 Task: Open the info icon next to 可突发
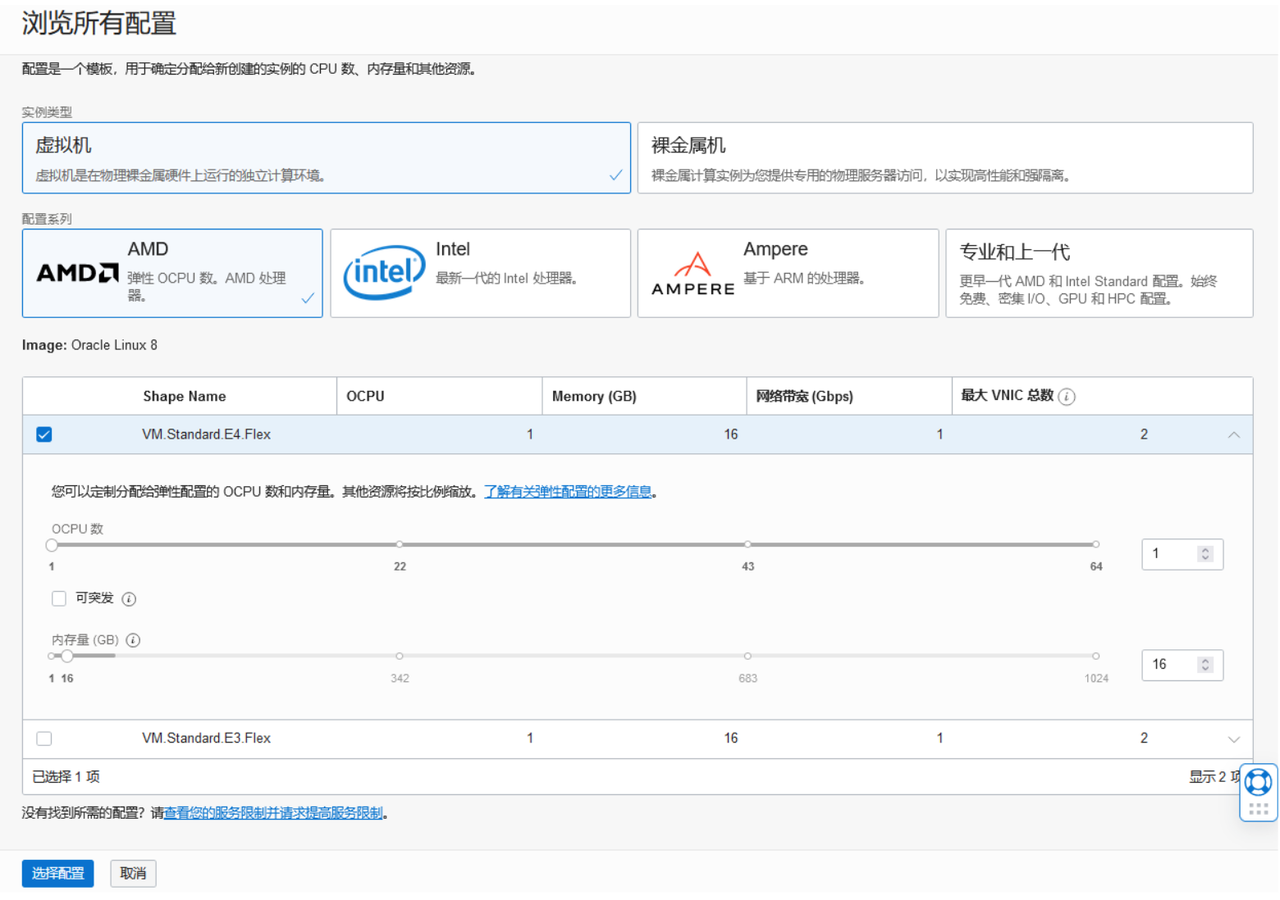[x=129, y=599]
